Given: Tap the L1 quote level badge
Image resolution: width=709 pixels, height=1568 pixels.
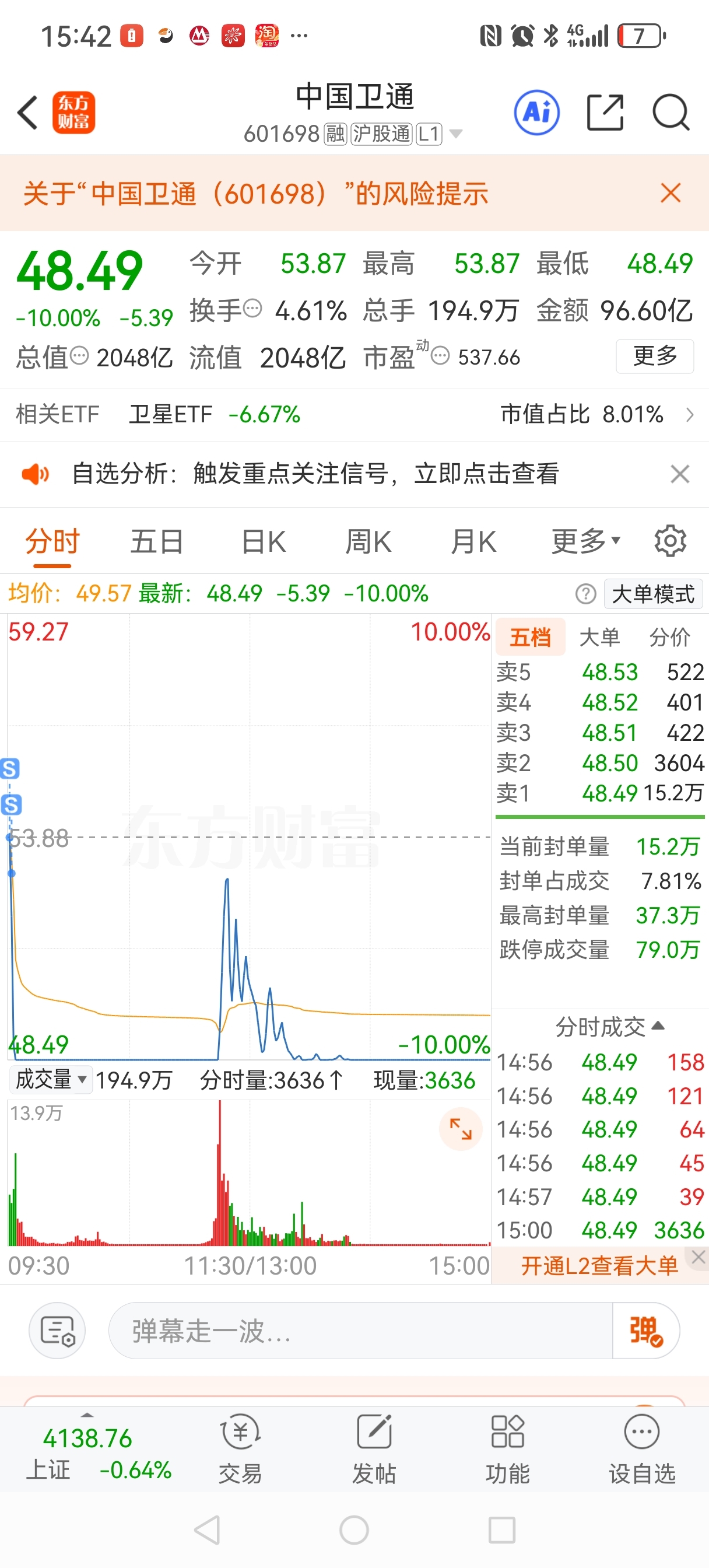Looking at the screenshot, I should [x=429, y=134].
